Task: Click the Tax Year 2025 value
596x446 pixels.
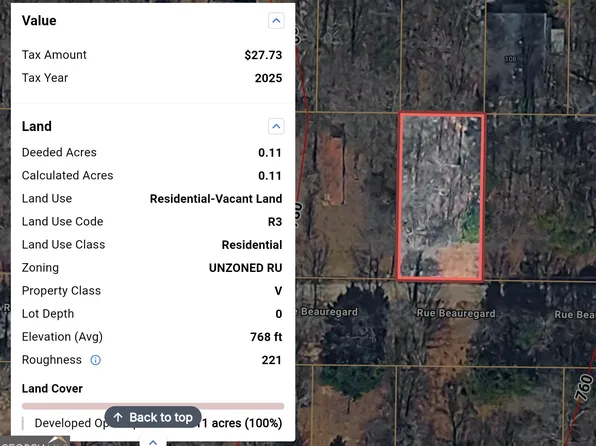Action: [x=268, y=78]
